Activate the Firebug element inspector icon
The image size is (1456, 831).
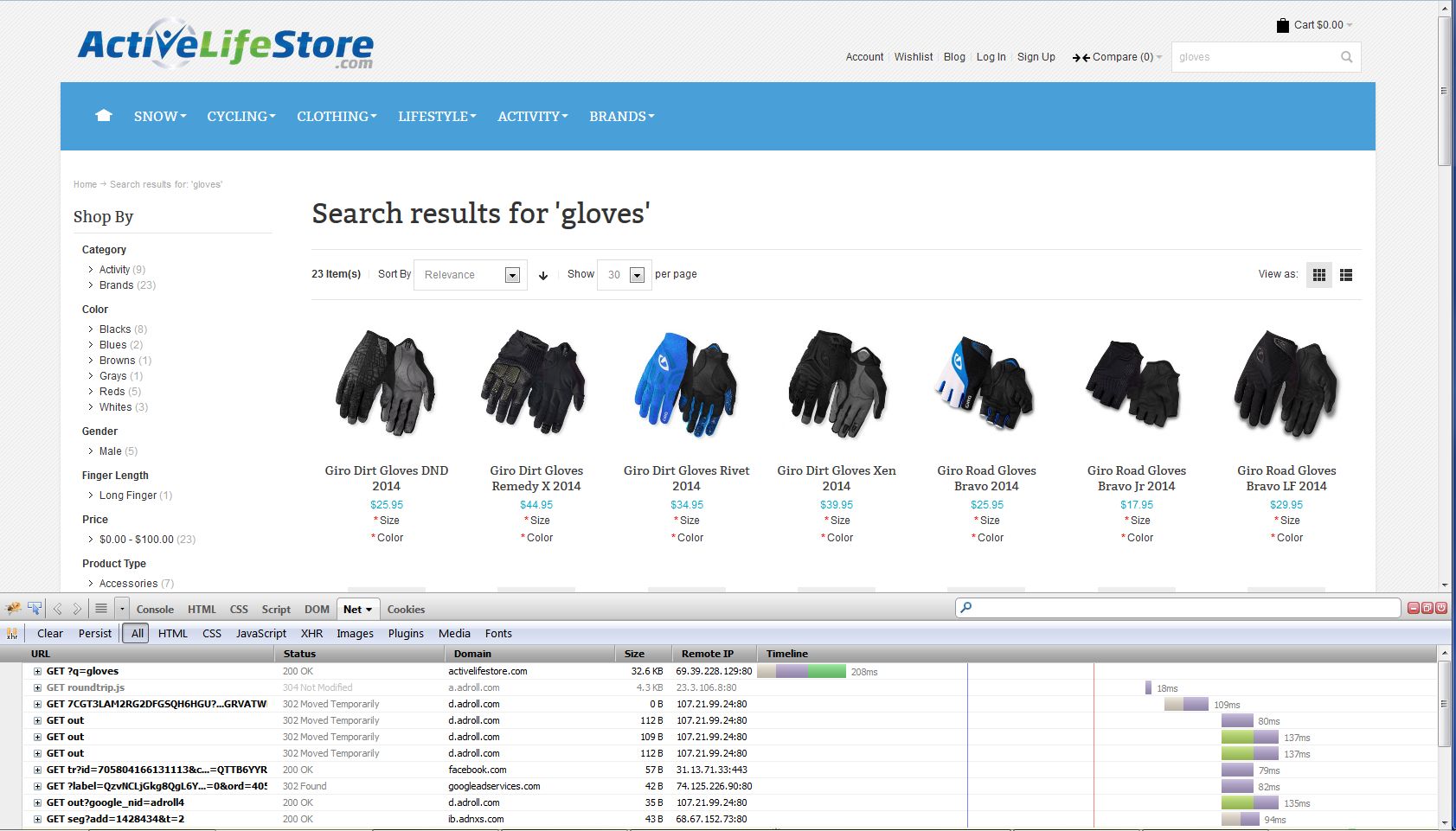tap(35, 609)
